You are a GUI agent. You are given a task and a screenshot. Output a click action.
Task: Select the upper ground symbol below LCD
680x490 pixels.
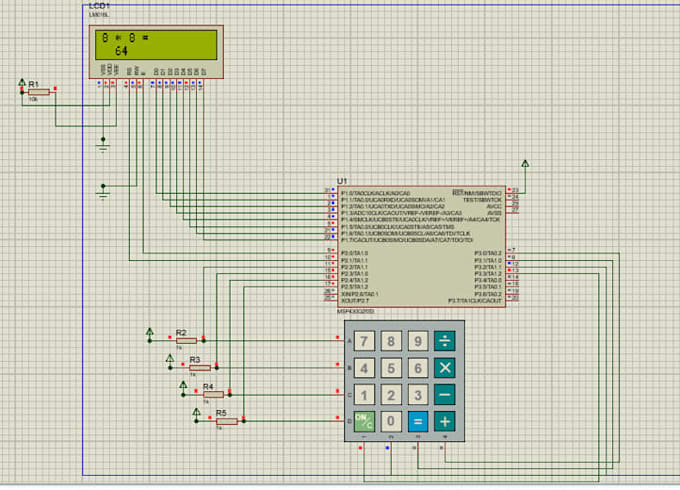tap(103, 146)
